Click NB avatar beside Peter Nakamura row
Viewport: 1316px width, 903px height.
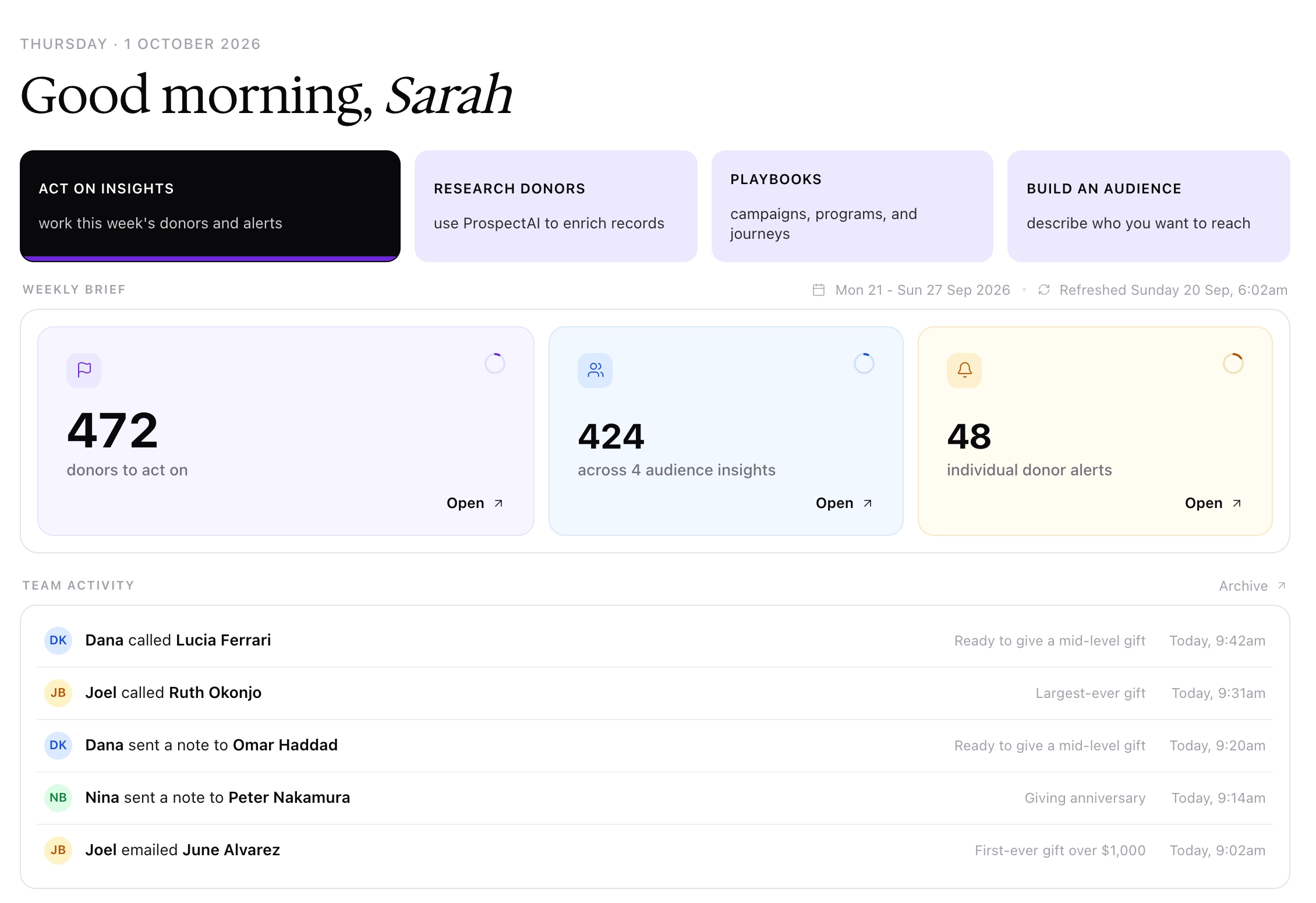(x=58, y=798)
